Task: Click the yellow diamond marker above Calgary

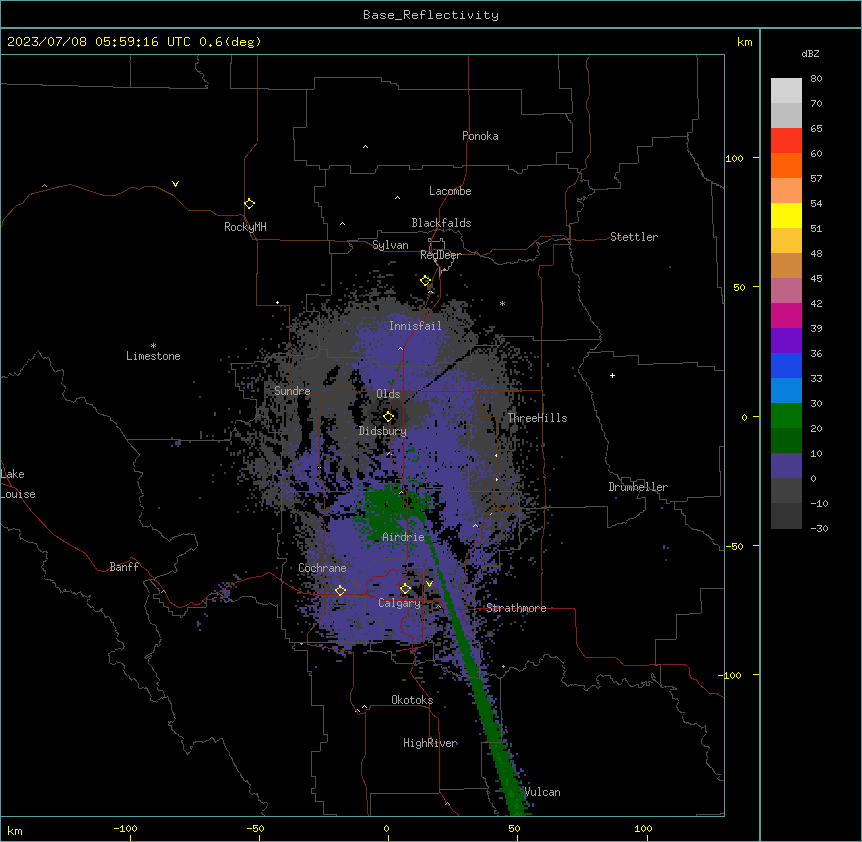Action: tap(405, 589)
